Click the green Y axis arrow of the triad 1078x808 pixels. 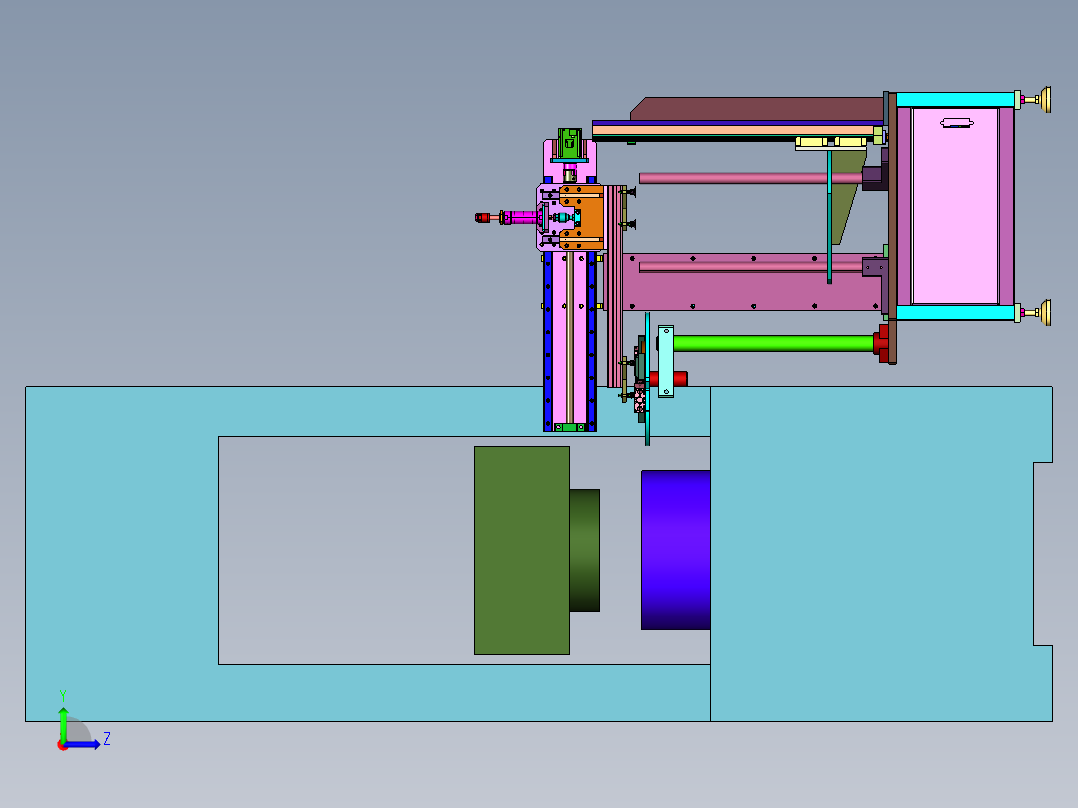click(x=63, y=723)
